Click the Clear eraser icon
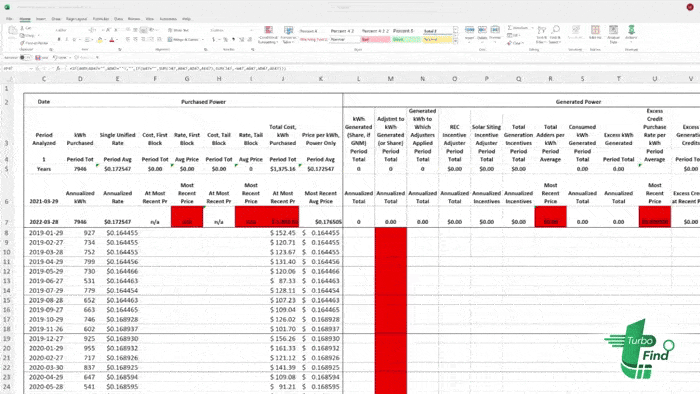700x394 pixels. point(510,43)
